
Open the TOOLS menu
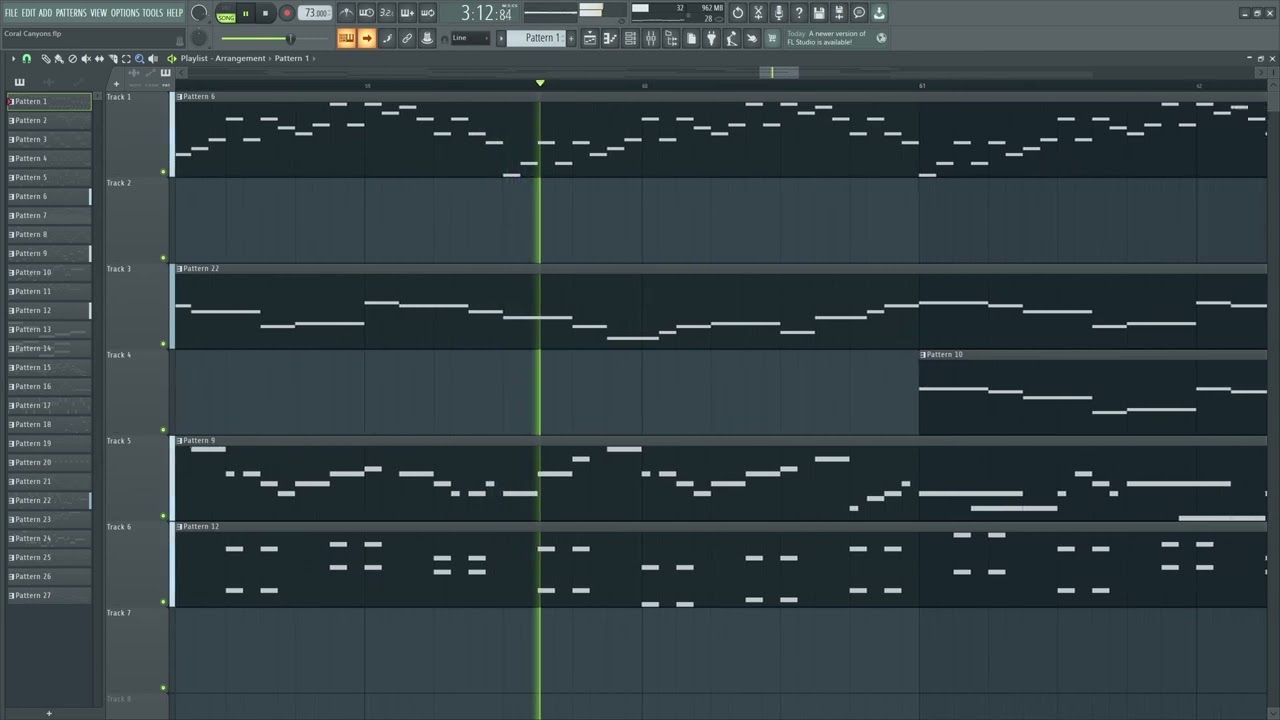point(152,13)
